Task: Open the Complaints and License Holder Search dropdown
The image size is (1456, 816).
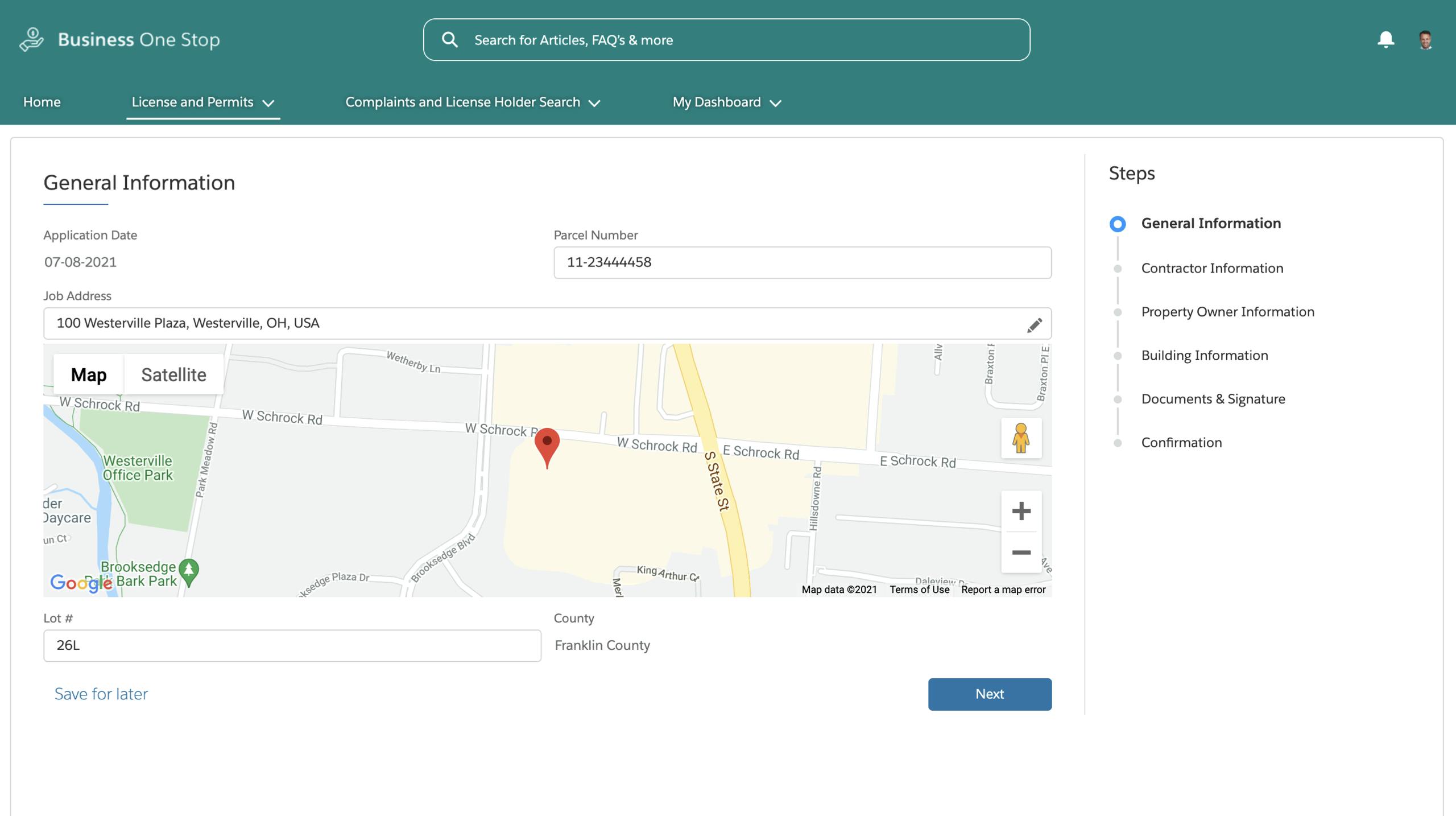Action: (x=473, y=102)
